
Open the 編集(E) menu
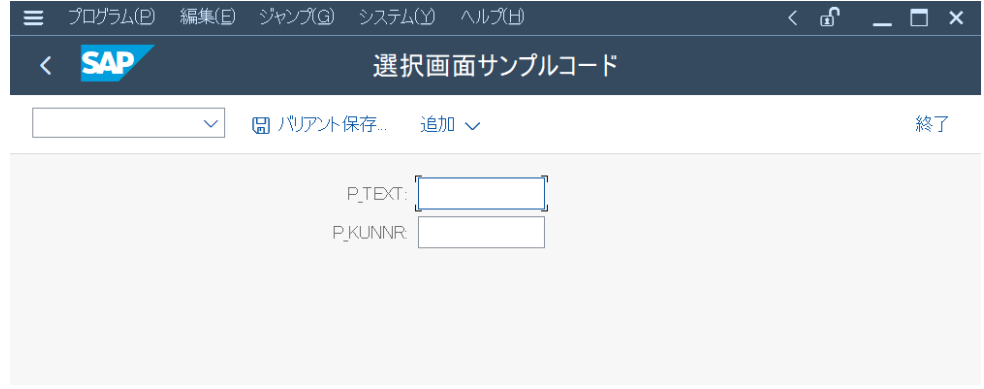(x=207, y=18)
